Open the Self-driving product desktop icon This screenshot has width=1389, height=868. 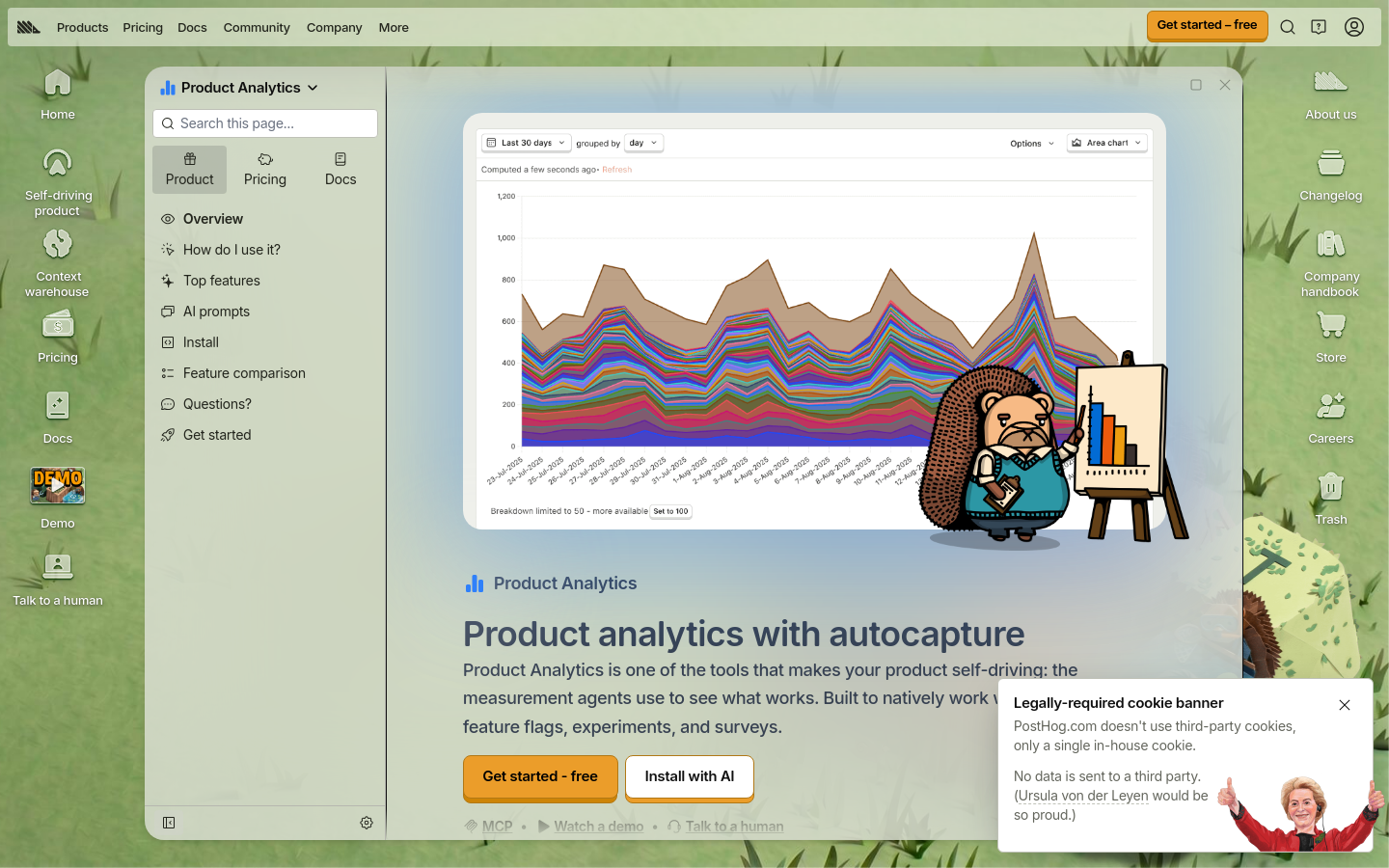pyautogui.click(x=58, y=182)
